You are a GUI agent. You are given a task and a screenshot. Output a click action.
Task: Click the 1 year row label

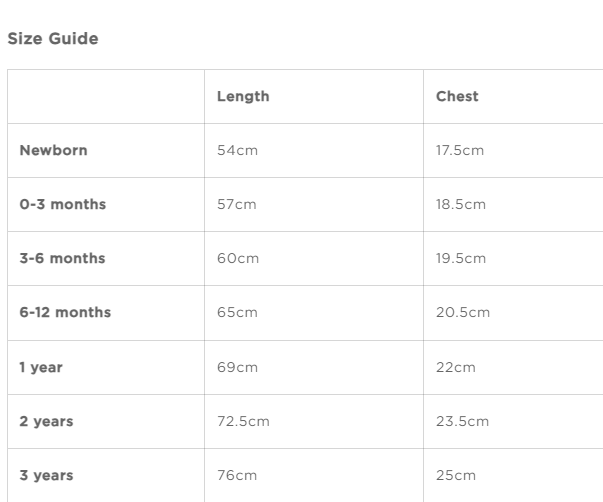tap(41, 367)
